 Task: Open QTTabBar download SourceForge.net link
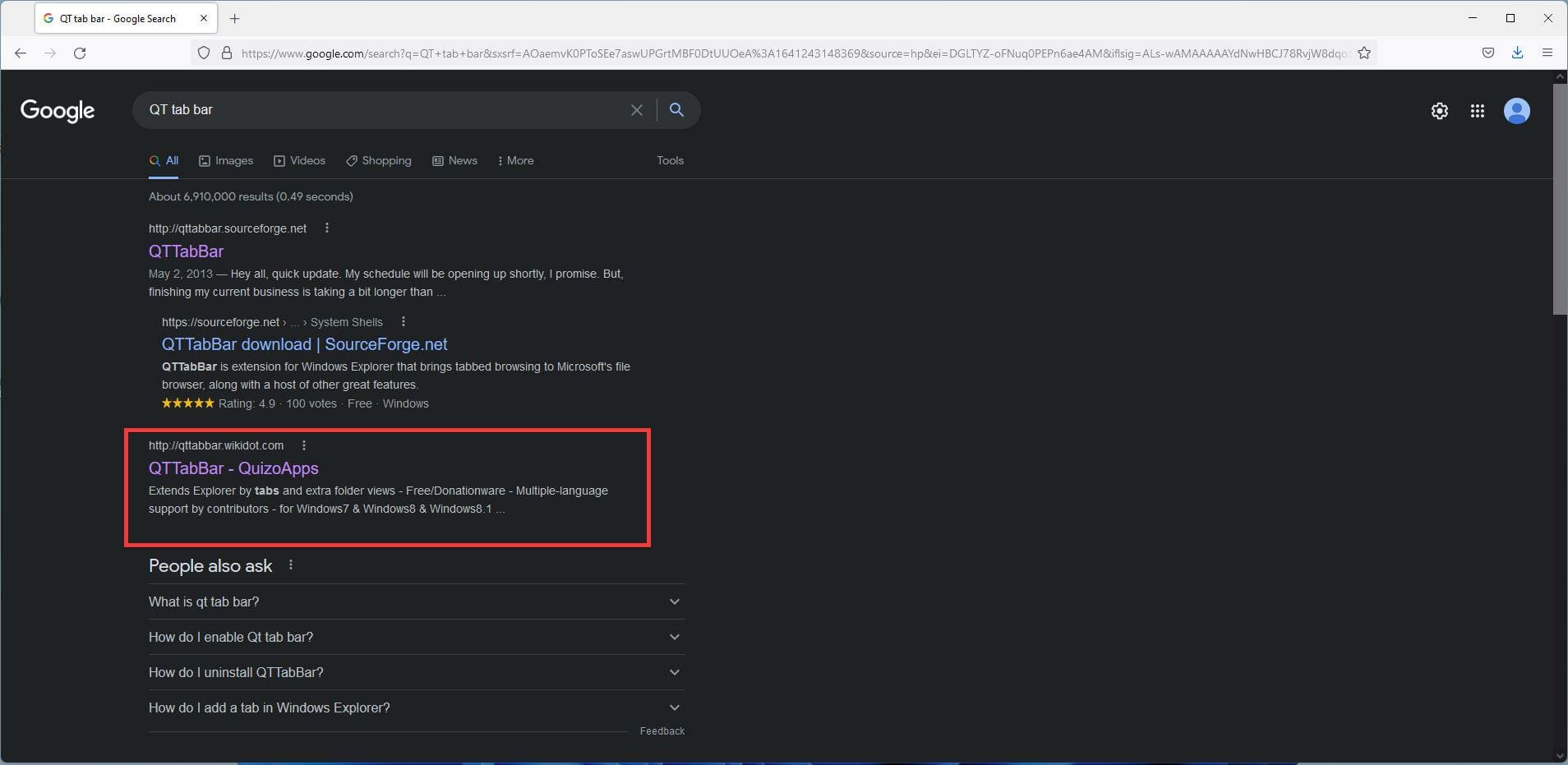point(304,344)
